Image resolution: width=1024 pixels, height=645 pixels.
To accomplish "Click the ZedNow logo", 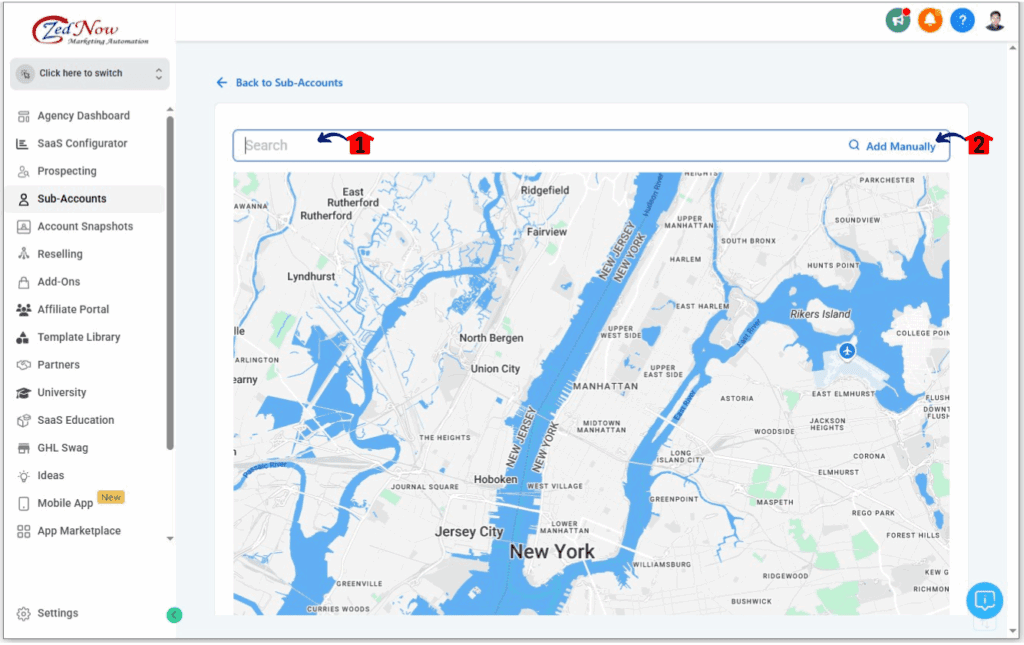I will coord(90,29).
